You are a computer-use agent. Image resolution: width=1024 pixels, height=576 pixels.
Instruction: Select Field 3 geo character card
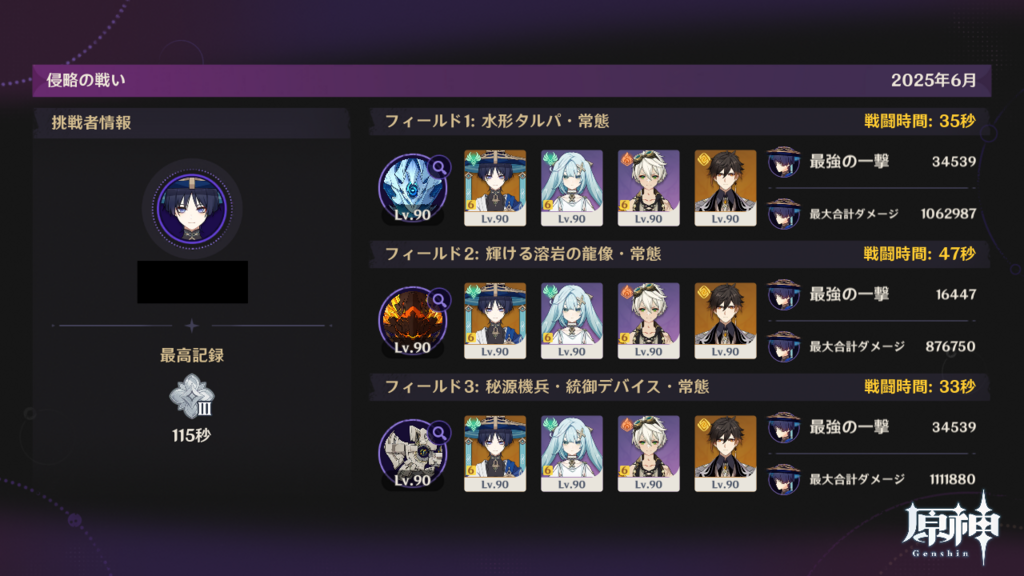pyautogui.click(x=725, y=454)
